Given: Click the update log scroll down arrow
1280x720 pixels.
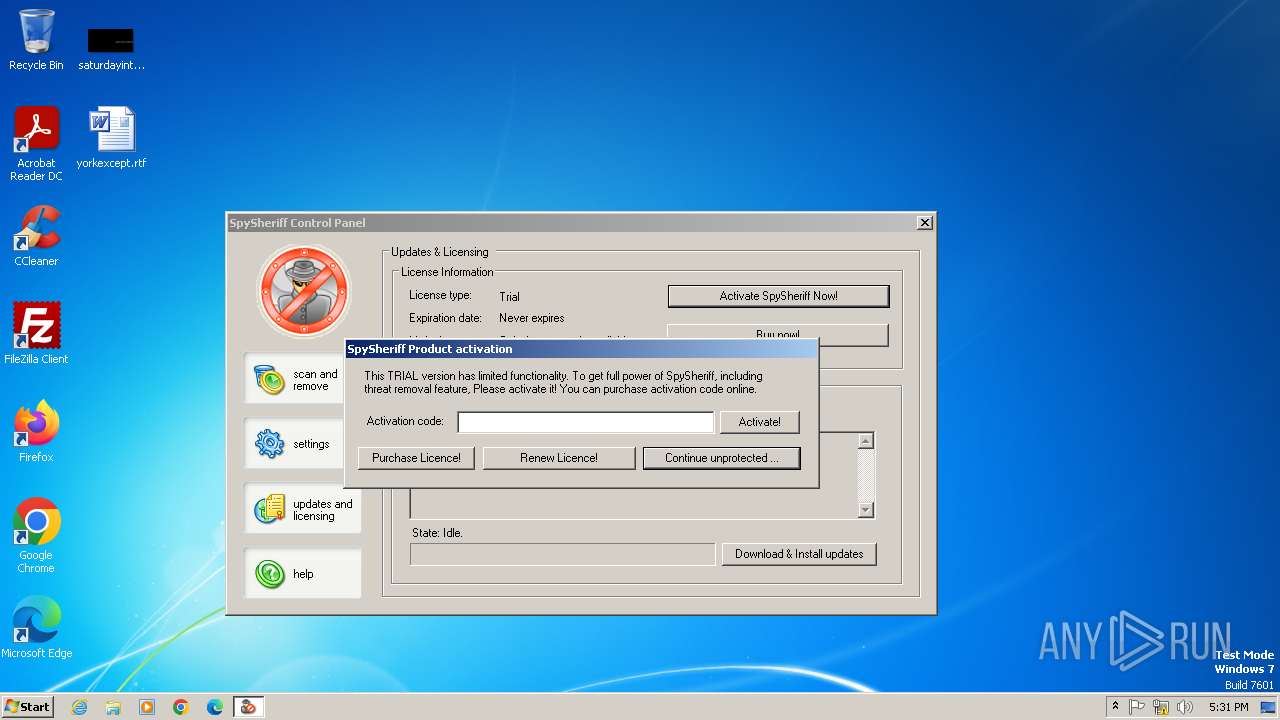Looking at the screenshot, I should click(866, 510).
